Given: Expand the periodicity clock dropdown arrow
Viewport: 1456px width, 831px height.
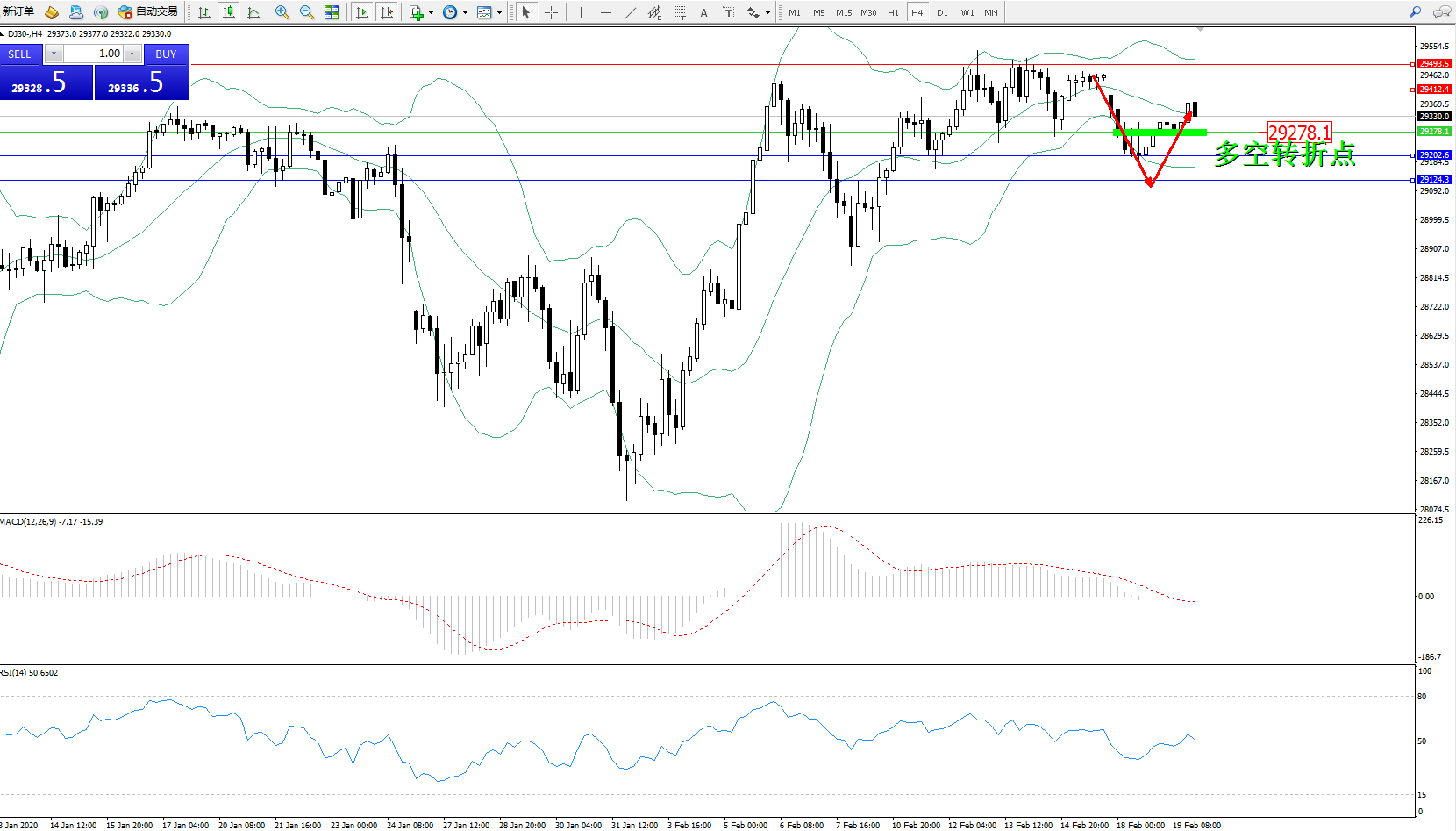Looking at the screenshot, I should (465, 12).
